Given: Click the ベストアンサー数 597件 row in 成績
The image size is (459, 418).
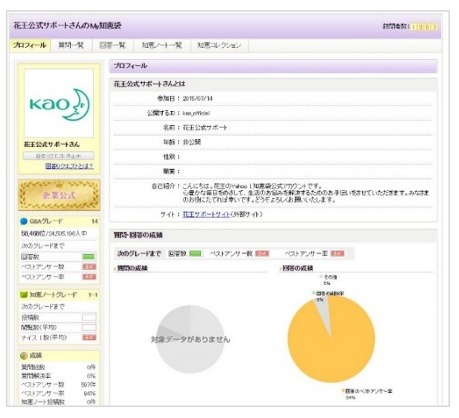Looking at the screenshot, I should [58, 385].
